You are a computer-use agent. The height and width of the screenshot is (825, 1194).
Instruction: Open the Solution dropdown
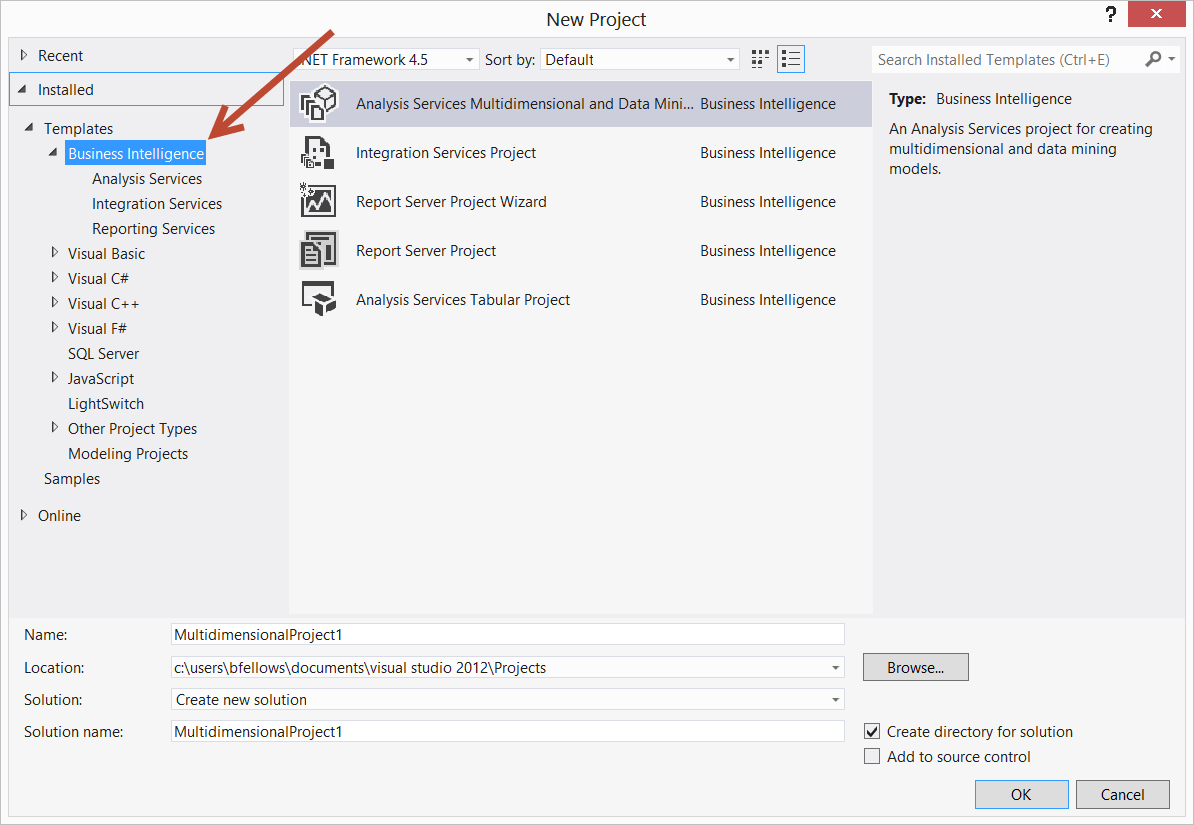coord(835,699)
